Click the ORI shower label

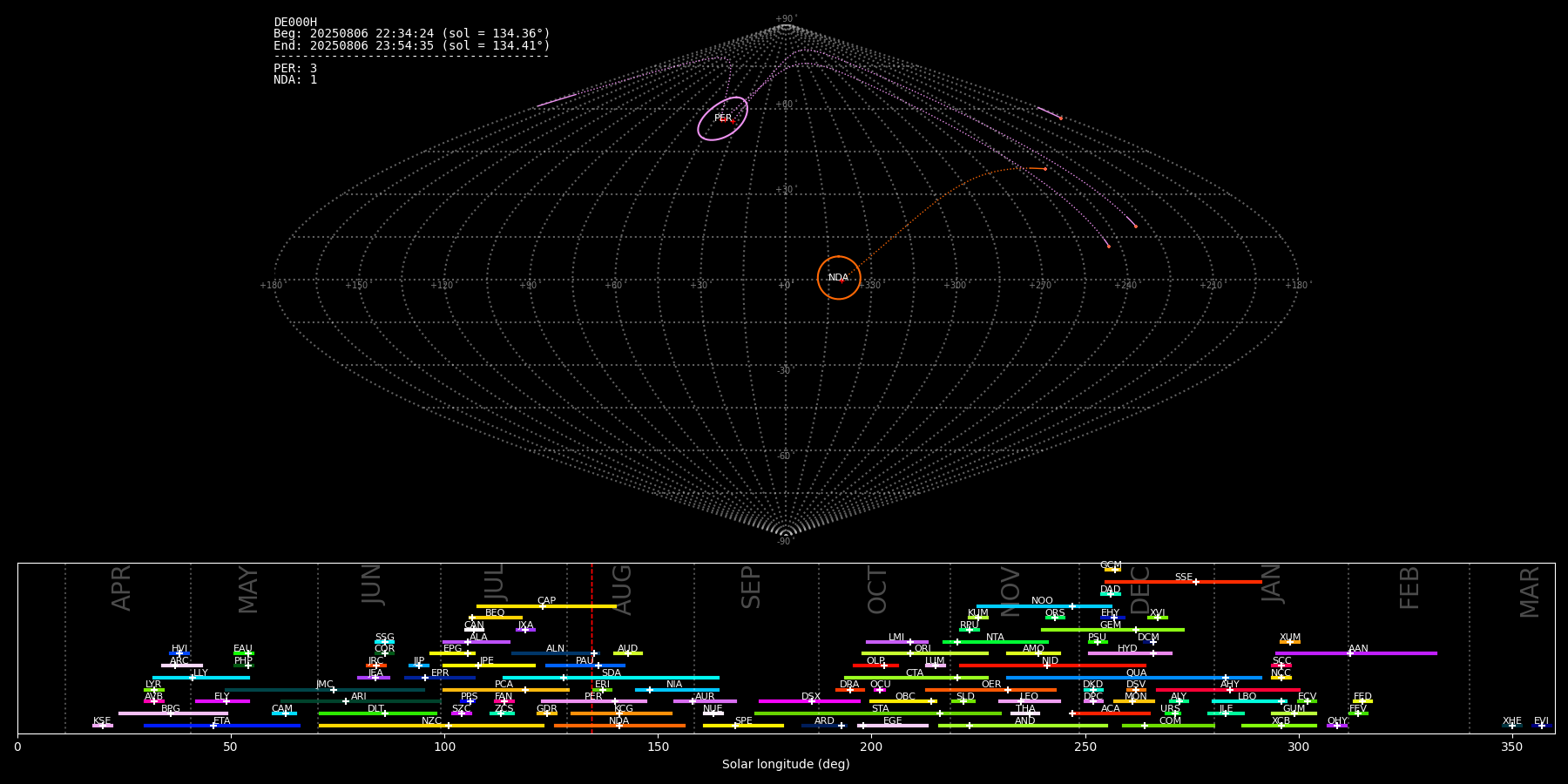click(x=923, y=649)
